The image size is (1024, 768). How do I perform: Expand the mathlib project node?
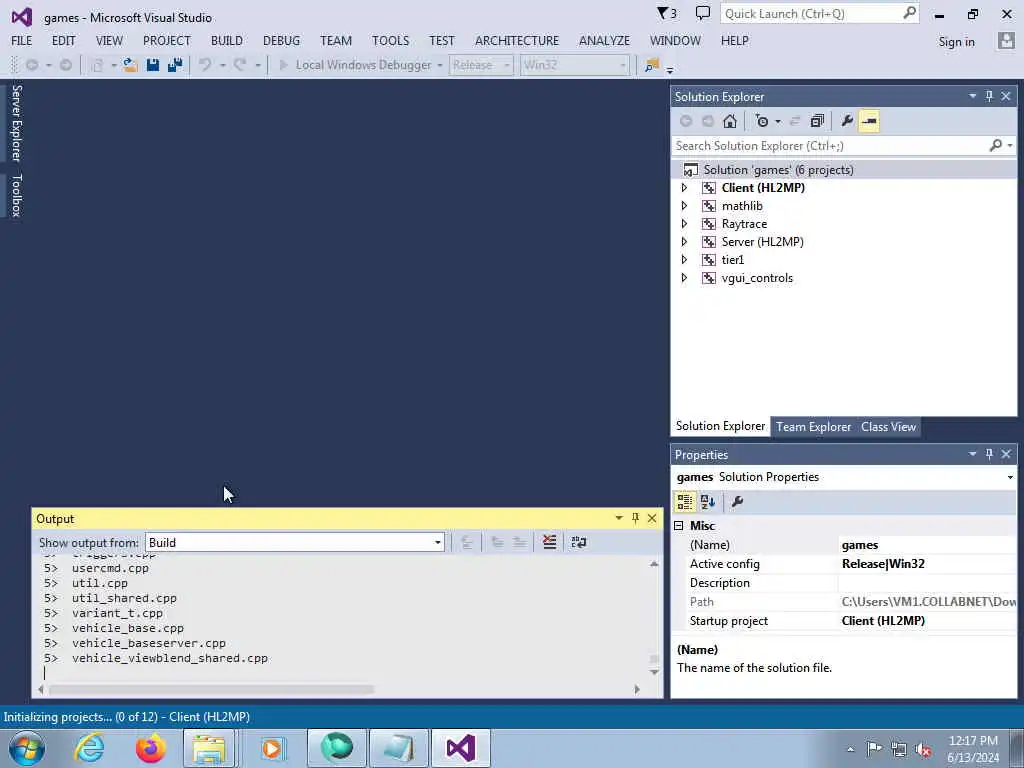coord(684,206)
